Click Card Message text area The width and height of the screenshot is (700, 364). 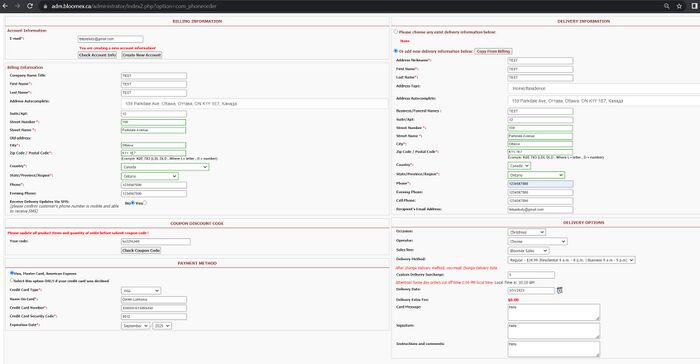pyautogui.click(x=554, y=312)
